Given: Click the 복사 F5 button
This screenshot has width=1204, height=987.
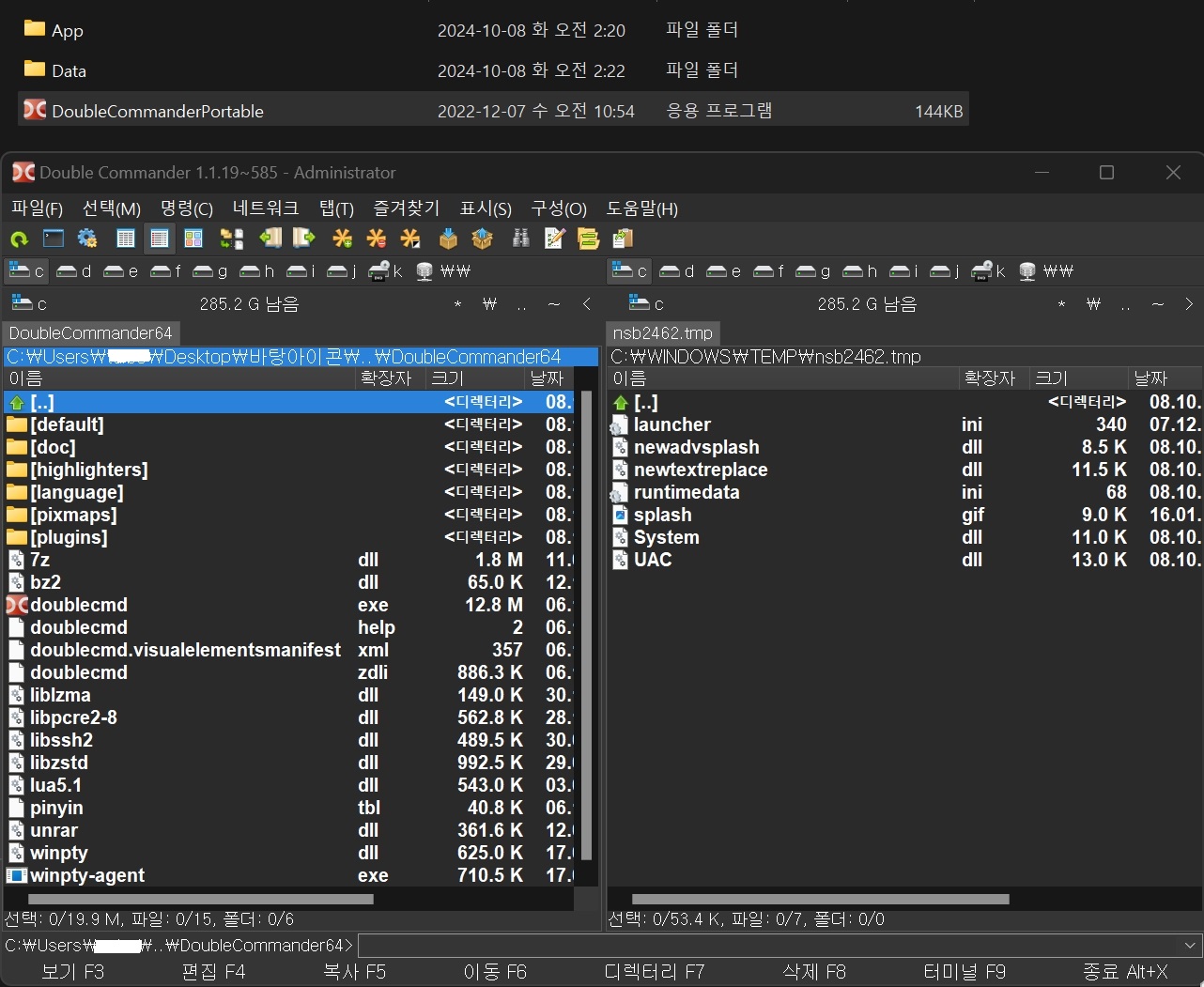Looking at the screenshot, I should [x=355, y=972].
